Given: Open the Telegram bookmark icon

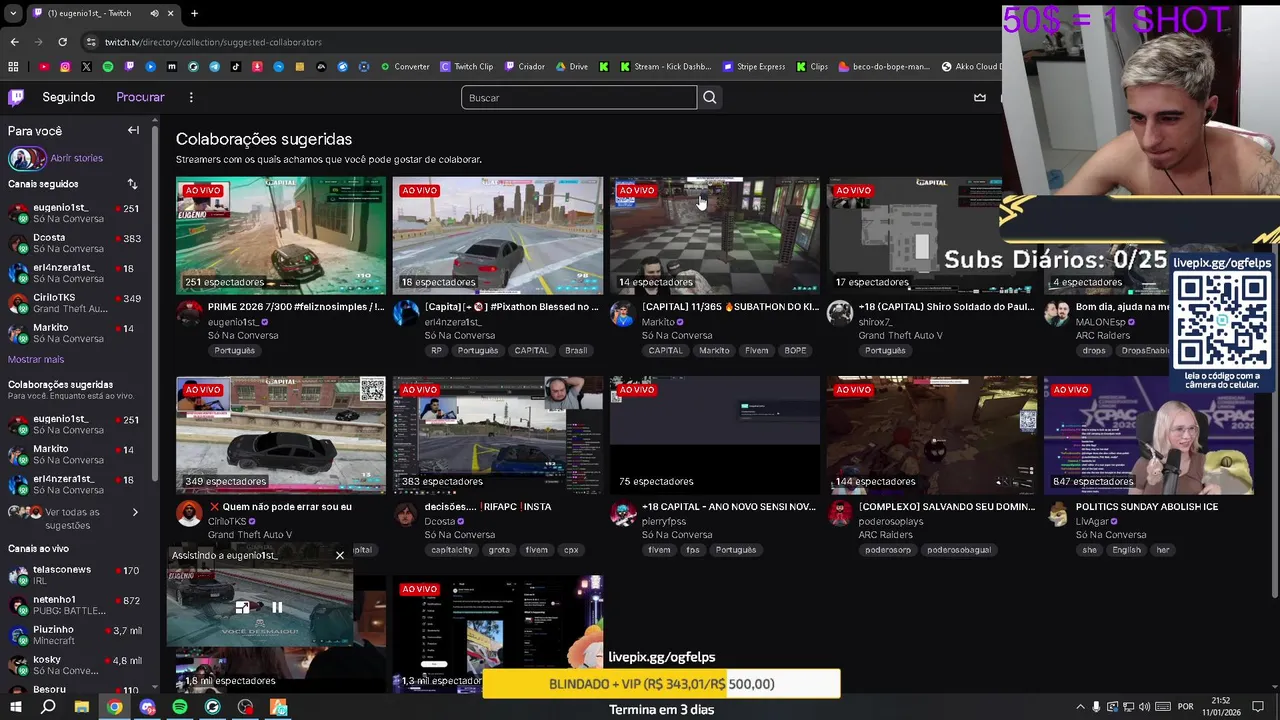Looking at the screenshot, I should point(215,67).
